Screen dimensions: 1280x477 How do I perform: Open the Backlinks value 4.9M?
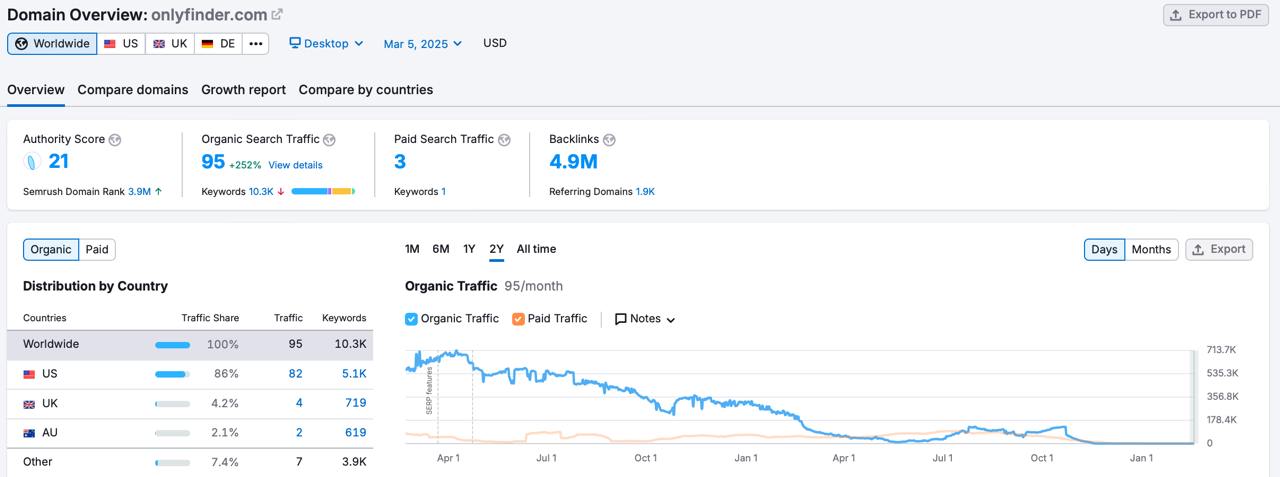pyautogui.click(x=574, y=162)
